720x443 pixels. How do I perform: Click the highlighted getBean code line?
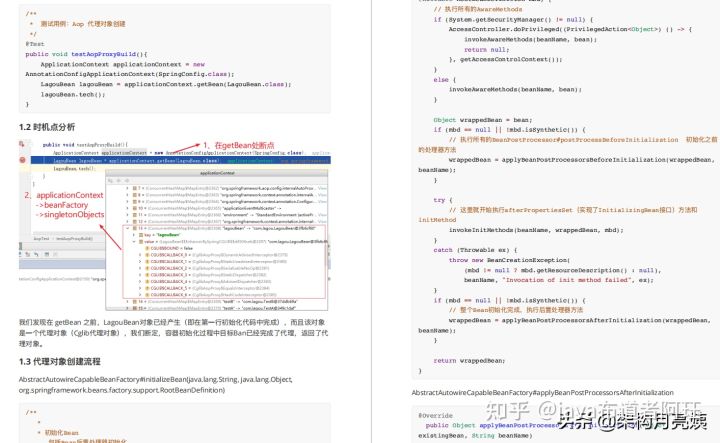pyautogui.click(x=180, y=160)
